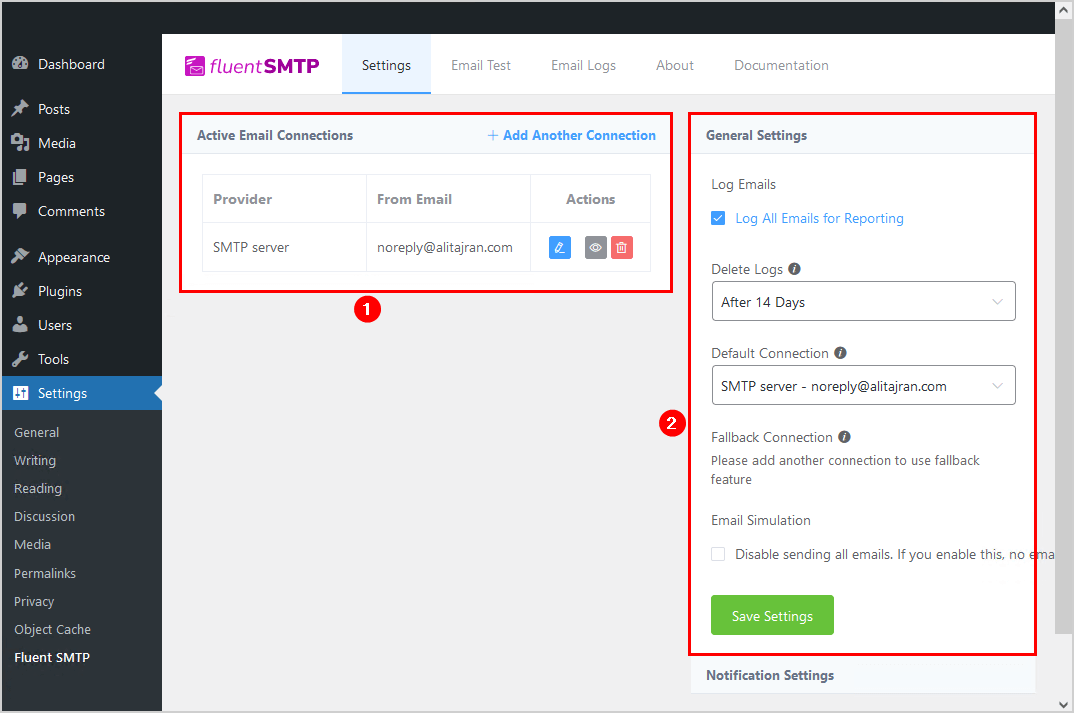This screenshot has width=1074, height=713.
Task: Click the vertical scrollbar thumb
Action: click(x=1064, y=325)
